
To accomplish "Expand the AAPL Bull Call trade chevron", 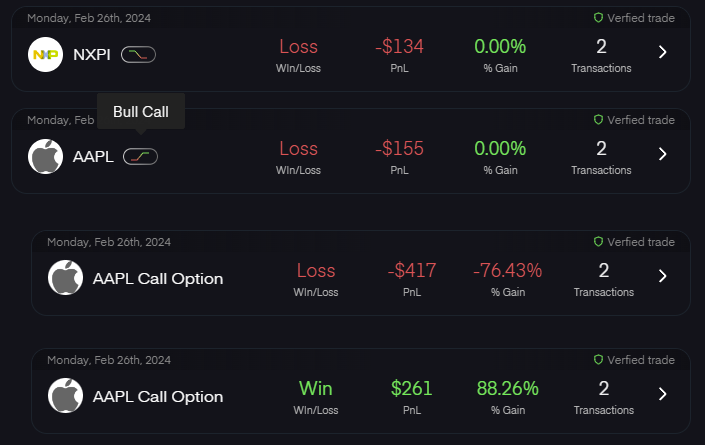I will pyautogui.click(x=662, y=154).
